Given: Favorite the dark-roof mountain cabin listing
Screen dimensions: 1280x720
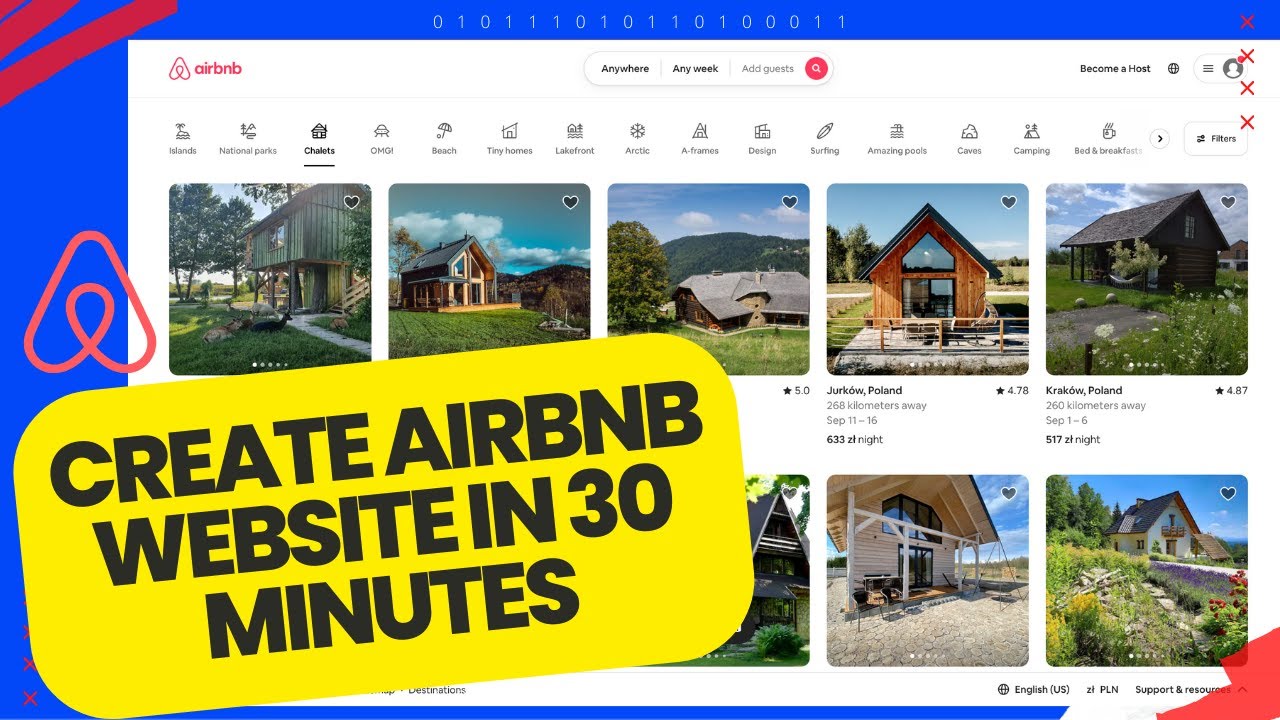Looking at the screenshot, I should pyautogui.click(x=570, y=202).
